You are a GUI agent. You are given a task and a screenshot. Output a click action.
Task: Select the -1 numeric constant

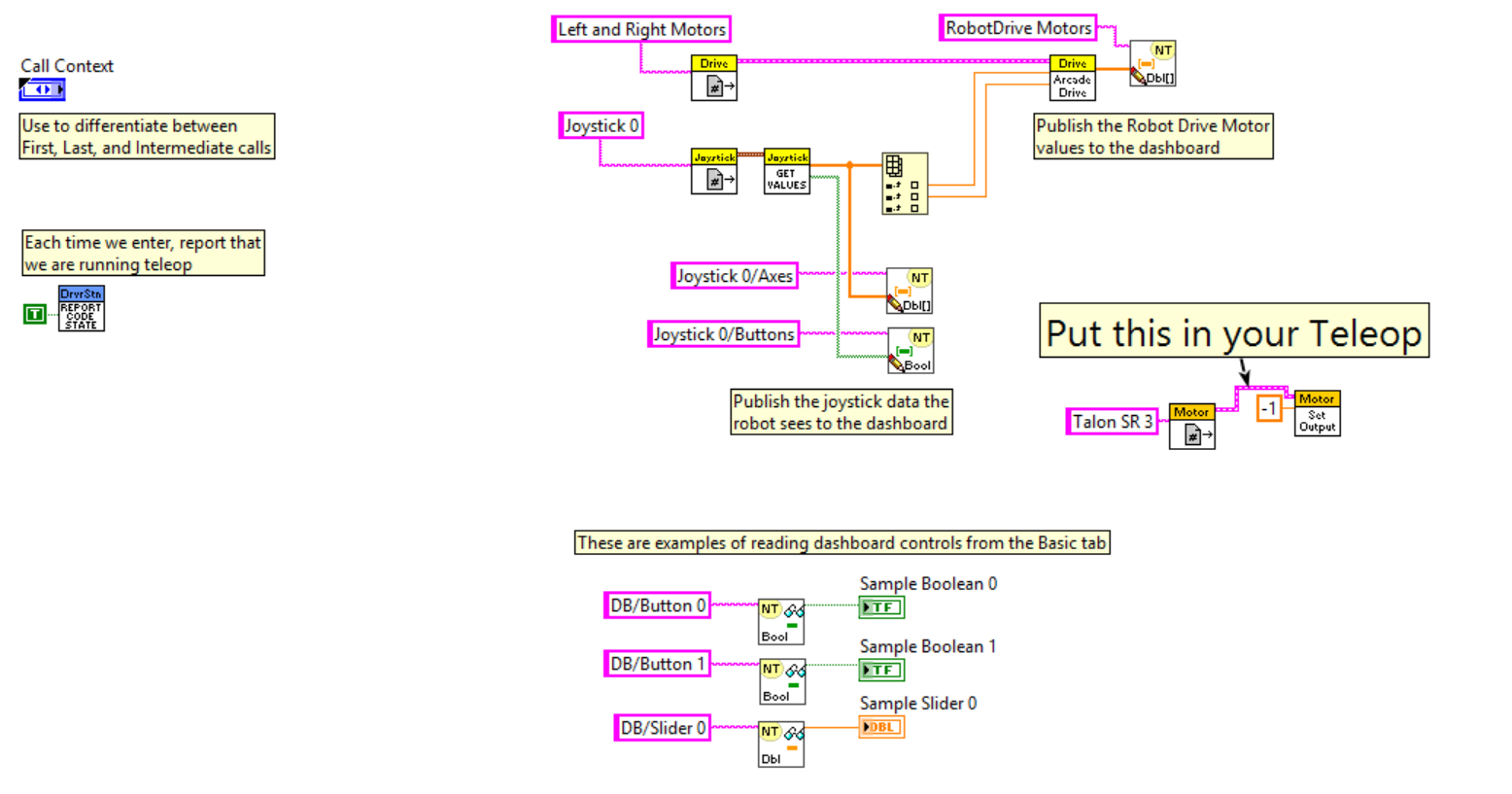(x=1269, y=409)
